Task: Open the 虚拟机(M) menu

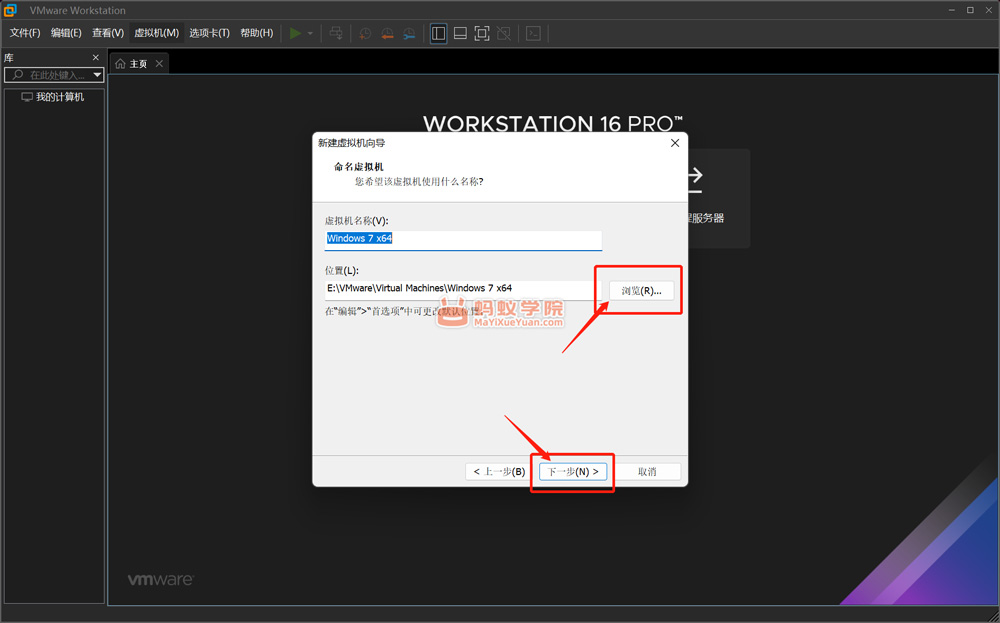Action: pyautogui.click(x=156, y=33)
